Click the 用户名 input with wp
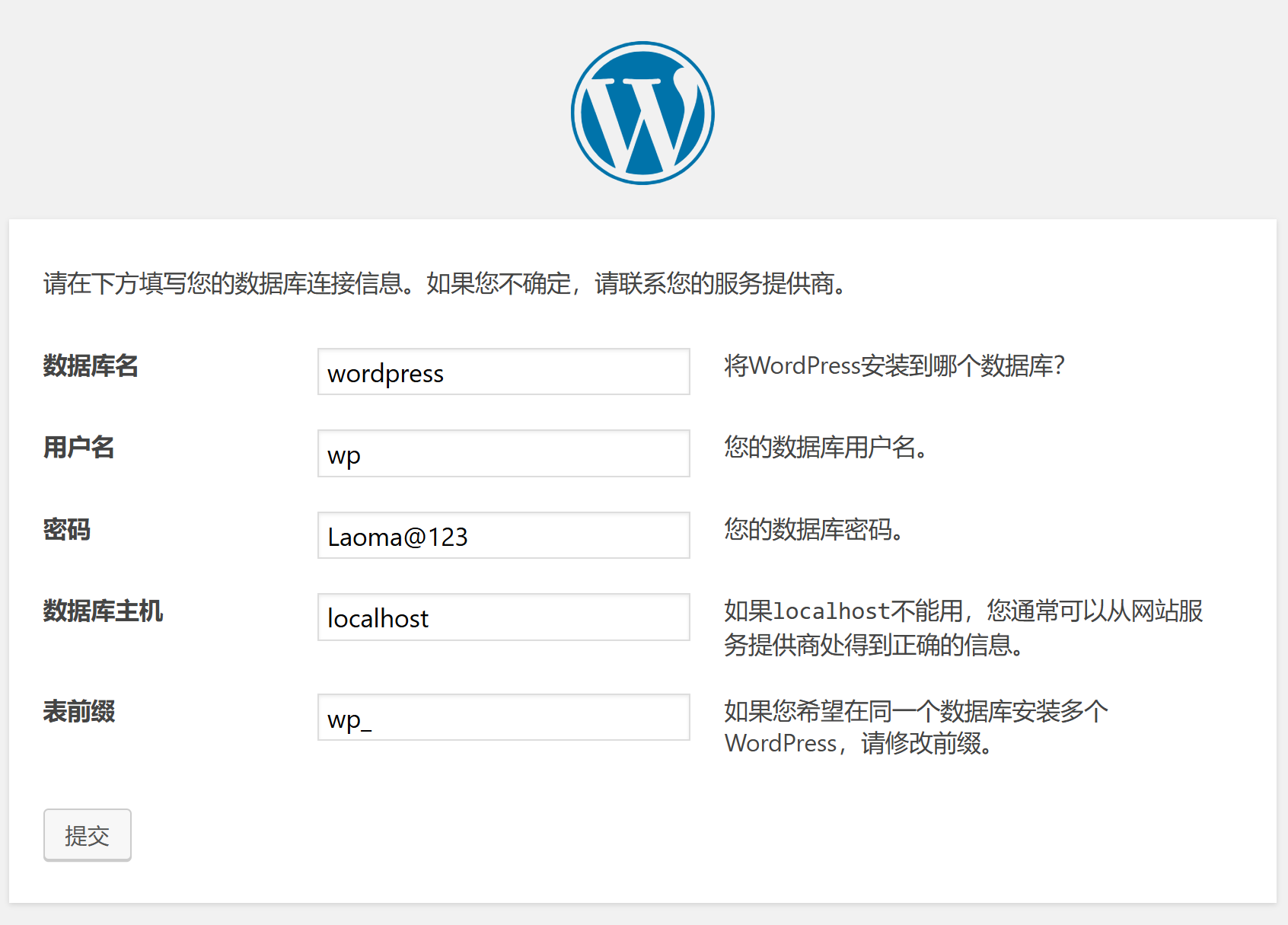 504,454
